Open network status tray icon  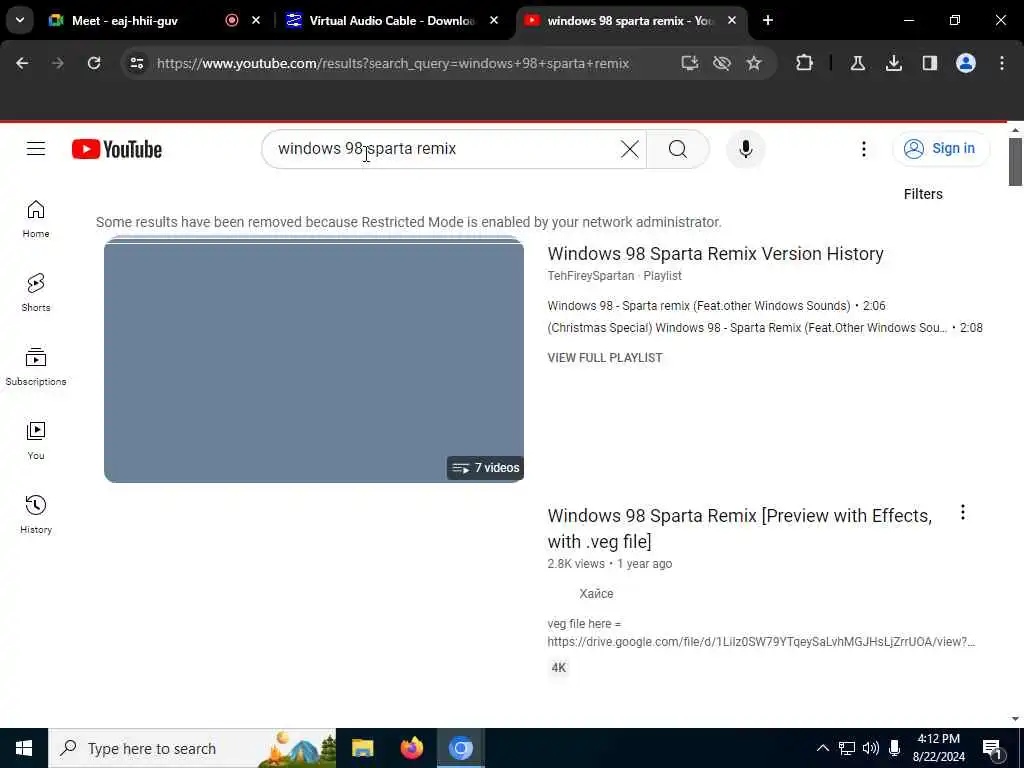846,748
